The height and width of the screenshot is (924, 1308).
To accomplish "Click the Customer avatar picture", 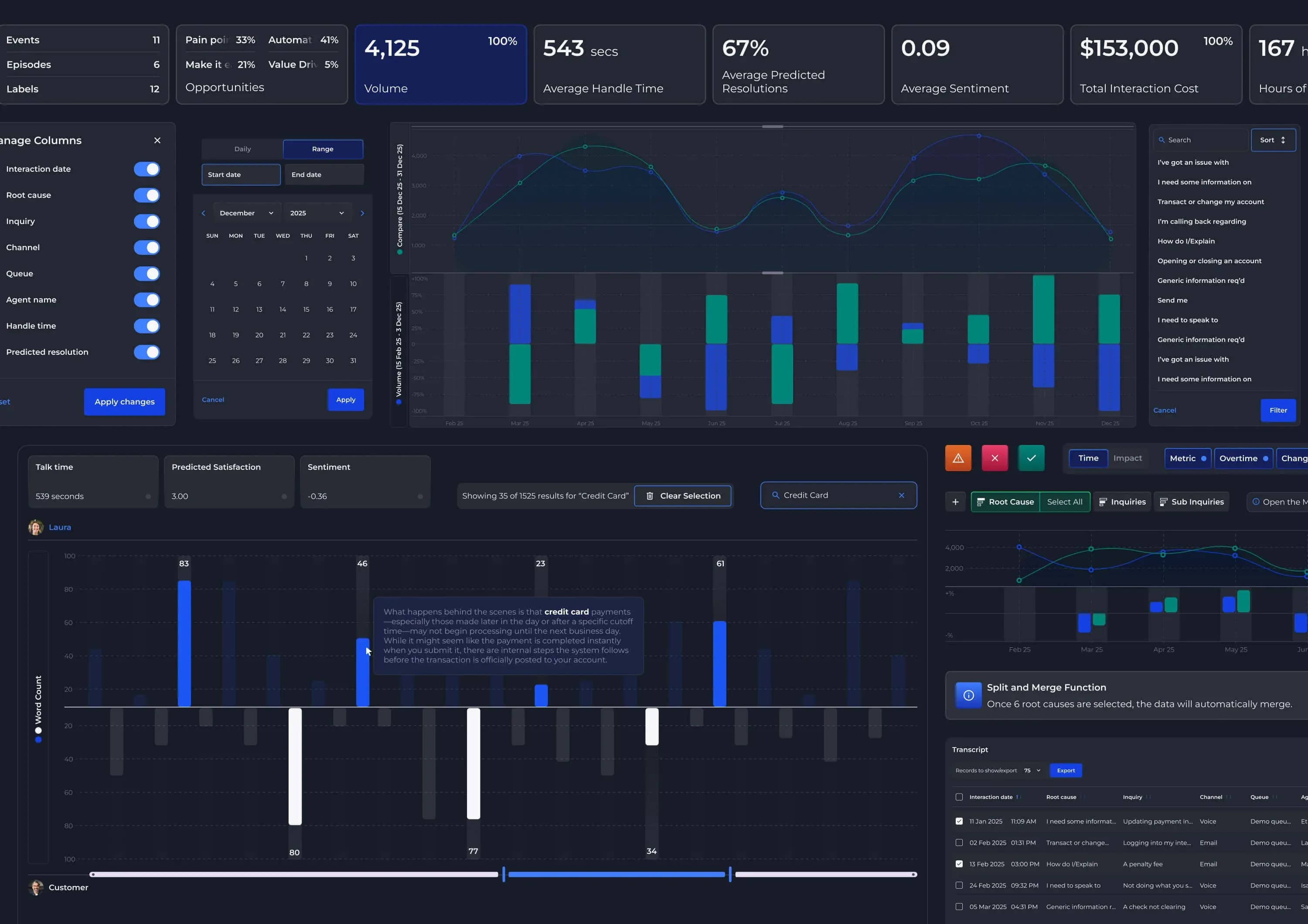I will click(36, 887).
